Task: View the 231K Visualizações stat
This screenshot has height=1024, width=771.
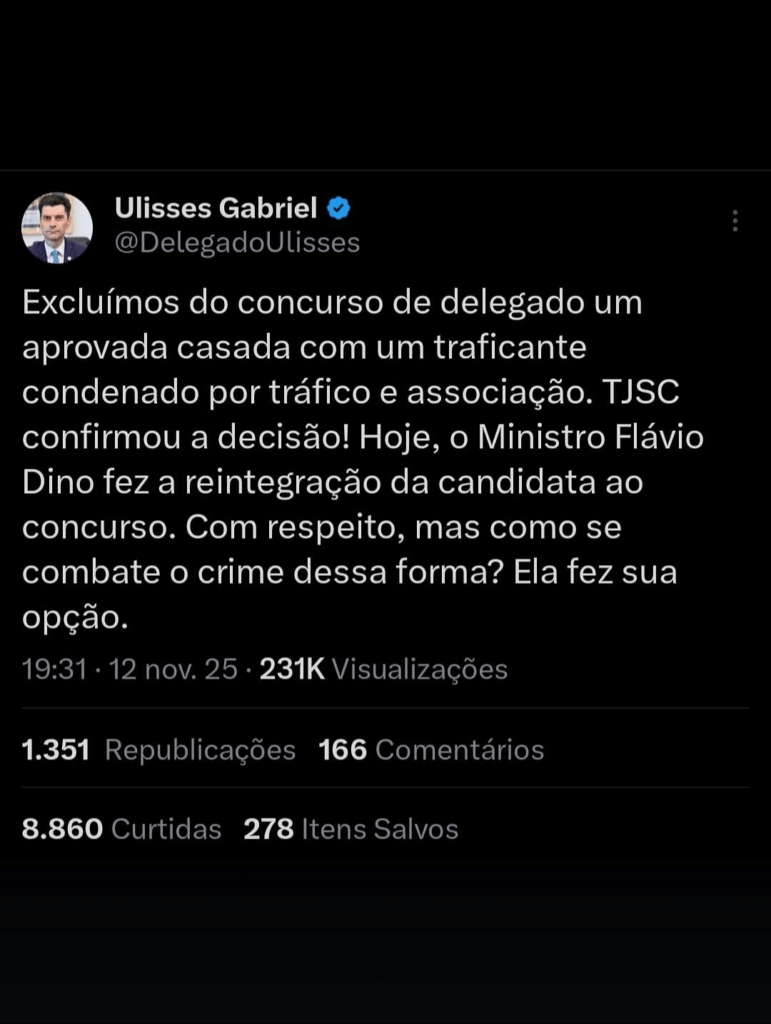Action: [x=384, y=669]
